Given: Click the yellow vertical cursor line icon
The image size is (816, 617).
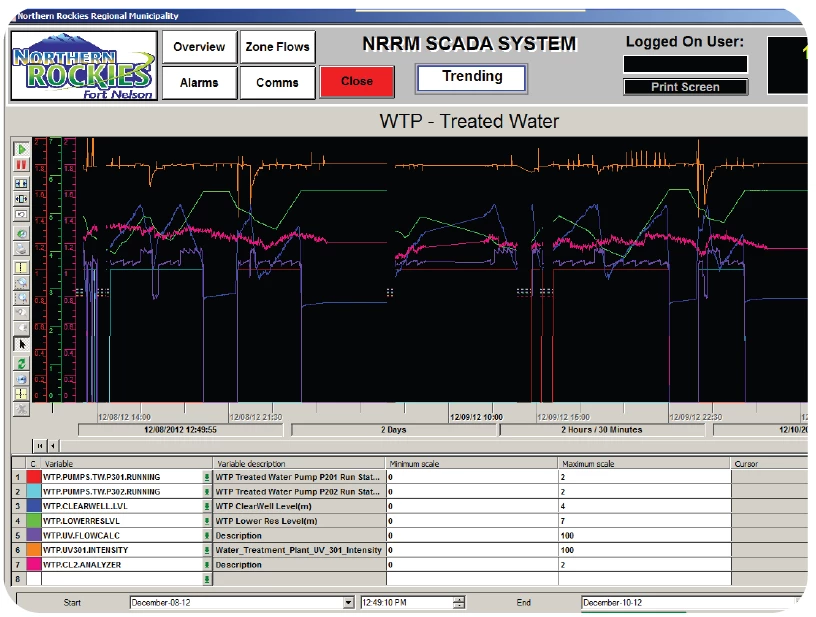Looking at the screenshot, I should tap(22, 267).
